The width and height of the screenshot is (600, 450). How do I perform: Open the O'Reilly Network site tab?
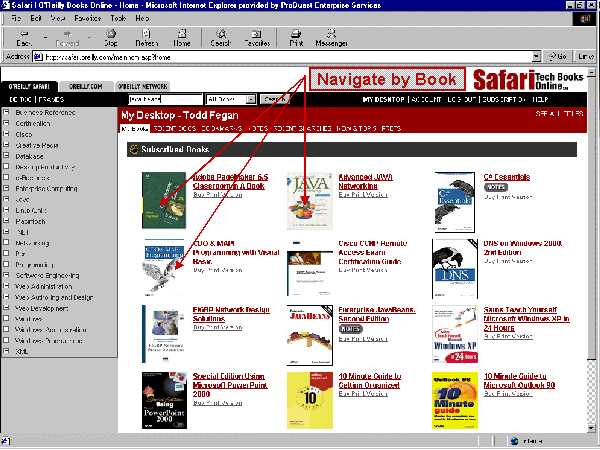pyautogui.click(x=142, y=86)
